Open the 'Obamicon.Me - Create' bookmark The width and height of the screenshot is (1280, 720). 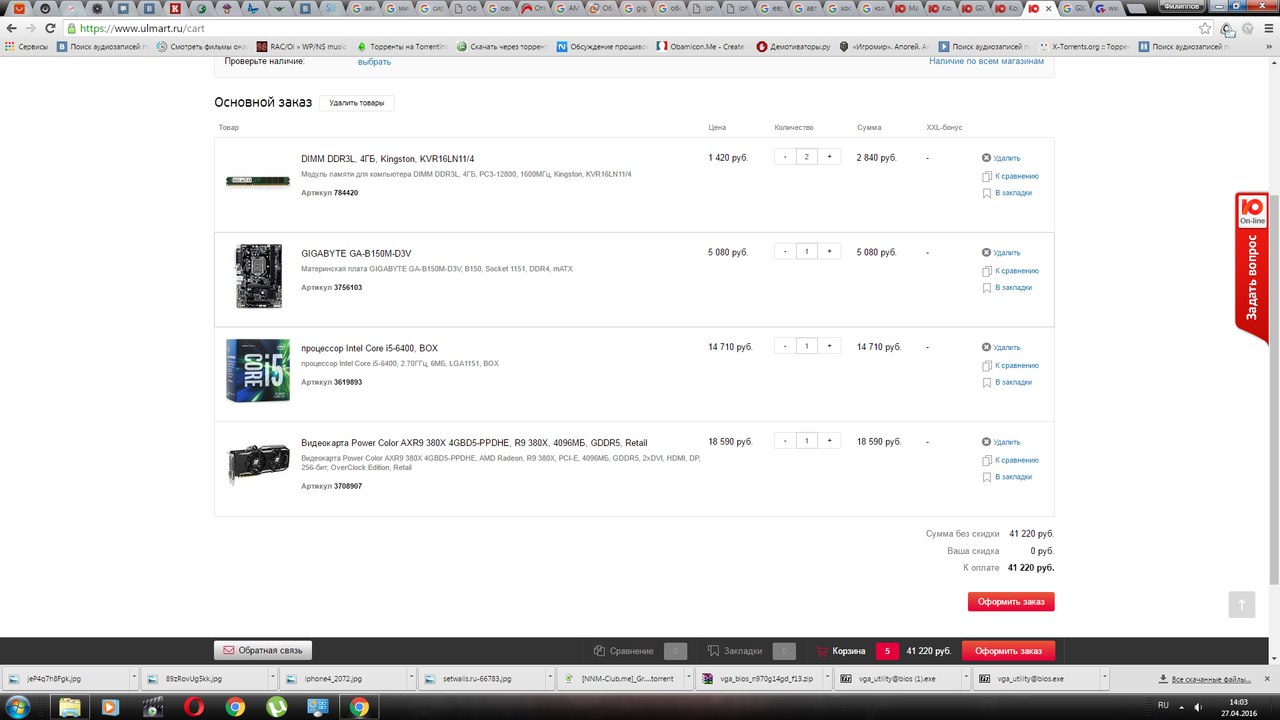tap(700, 47)
